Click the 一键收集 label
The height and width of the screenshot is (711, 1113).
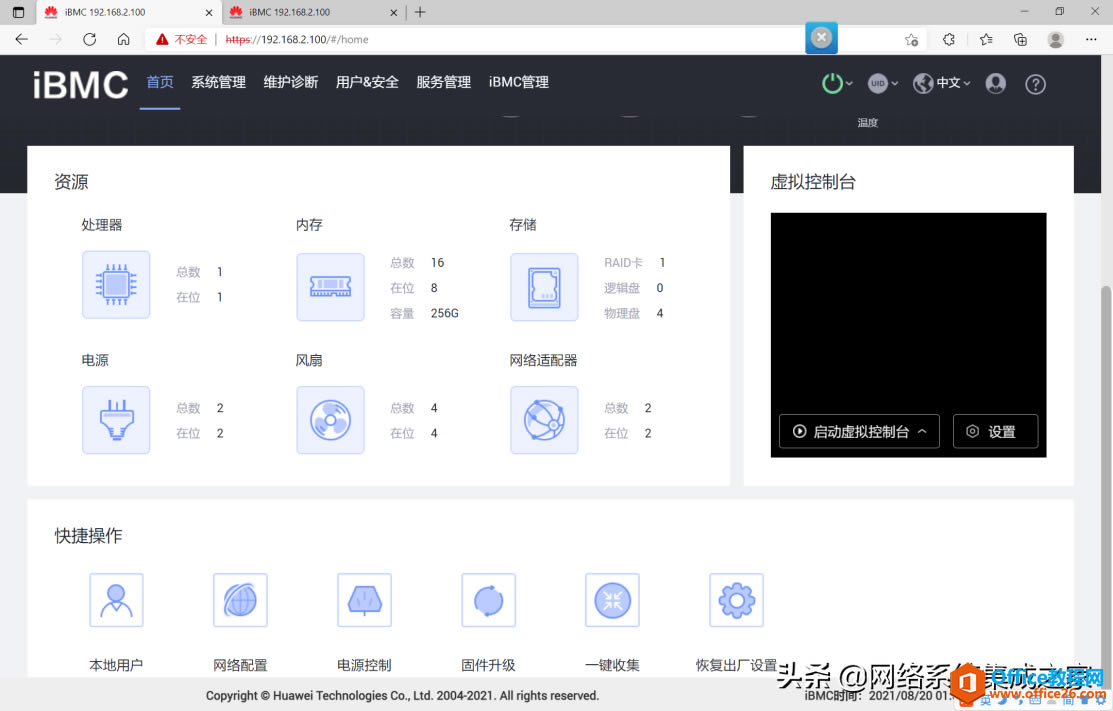(612, 665)
